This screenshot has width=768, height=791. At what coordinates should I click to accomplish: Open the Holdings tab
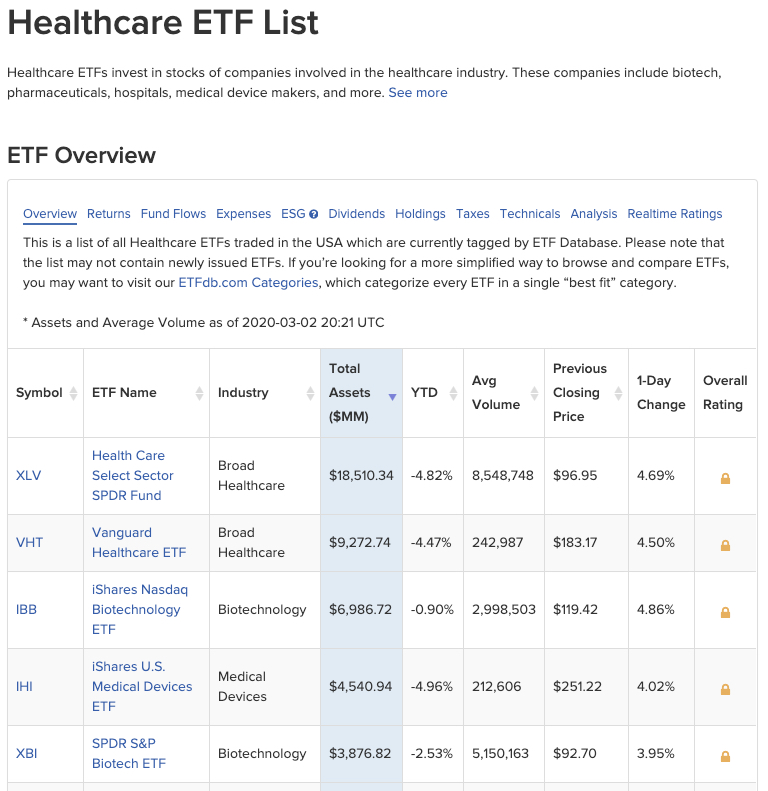tap(420, 214)
